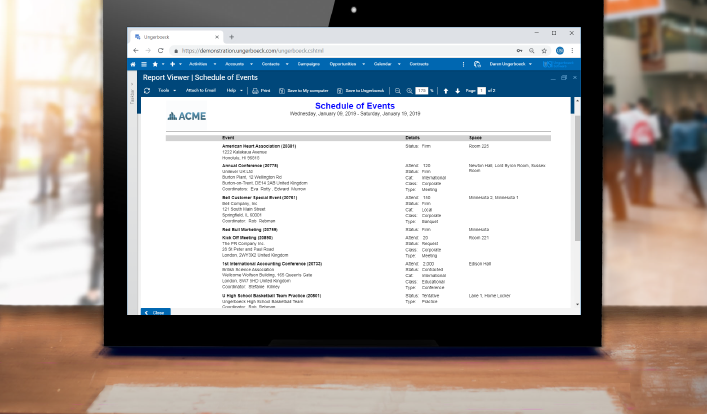
Task: Open the Contacts menu
Action: click(x=271, y=64)
